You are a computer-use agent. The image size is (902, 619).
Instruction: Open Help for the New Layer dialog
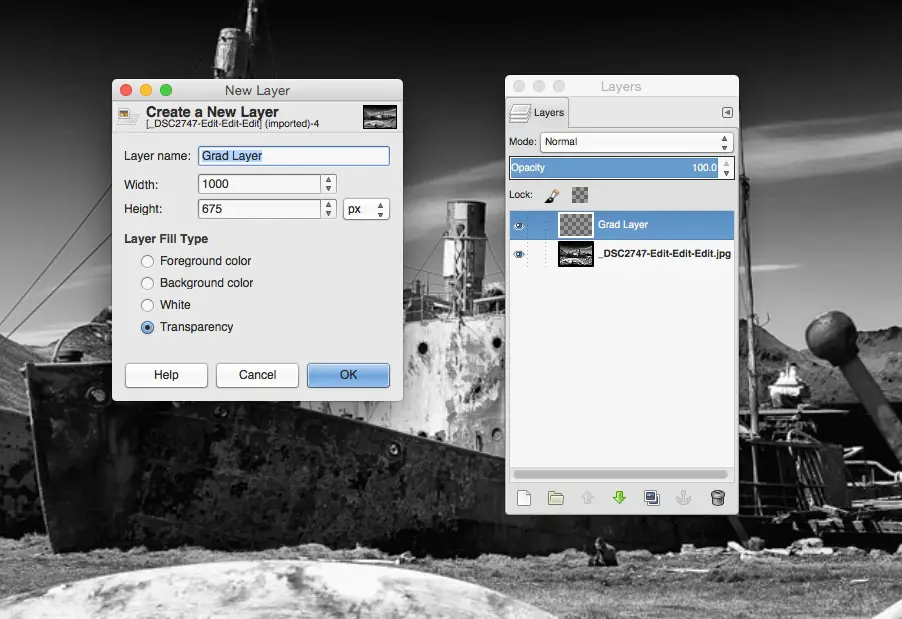(166, 375)
